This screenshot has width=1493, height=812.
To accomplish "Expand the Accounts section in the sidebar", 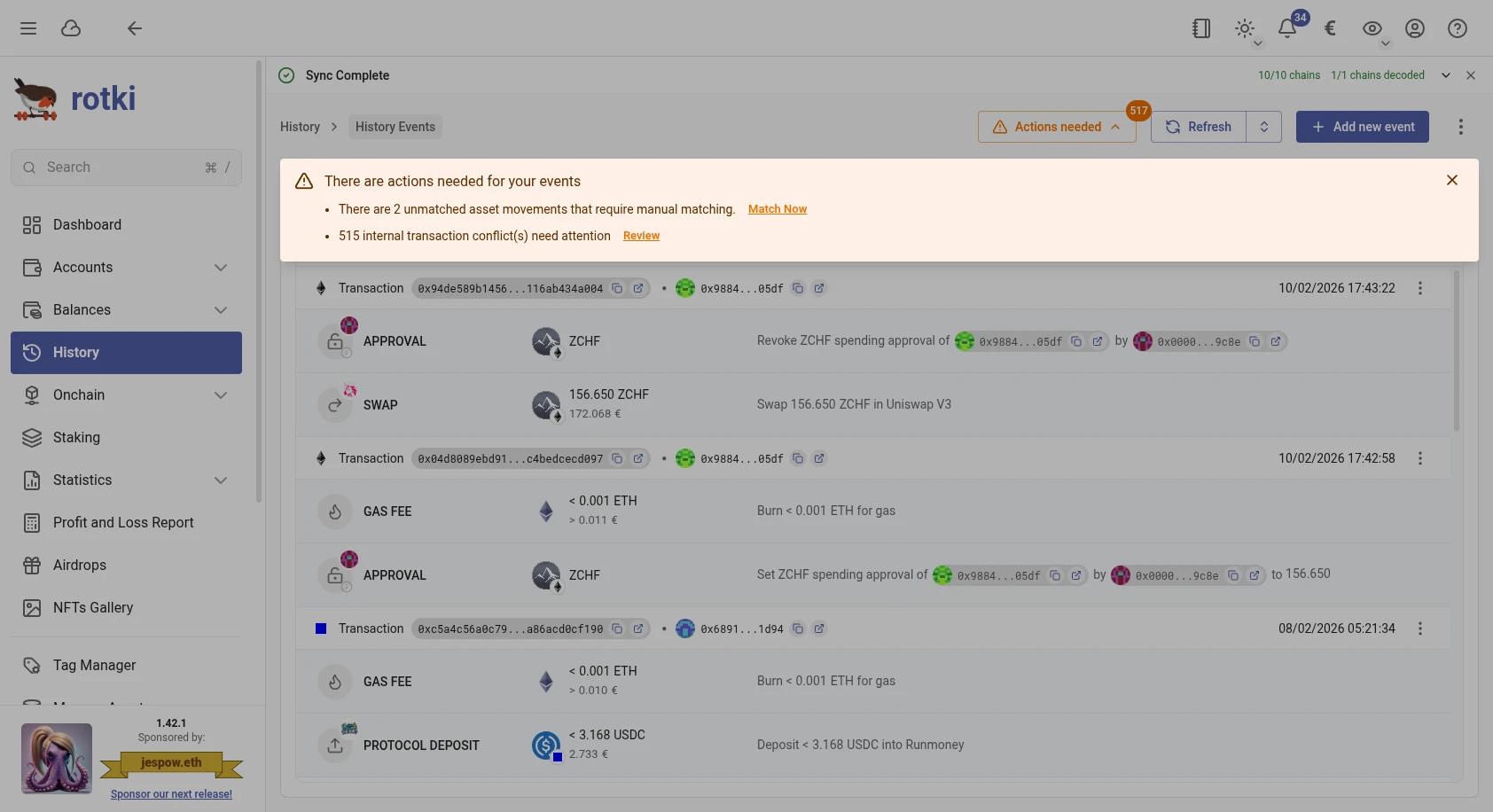I will 221,267.
